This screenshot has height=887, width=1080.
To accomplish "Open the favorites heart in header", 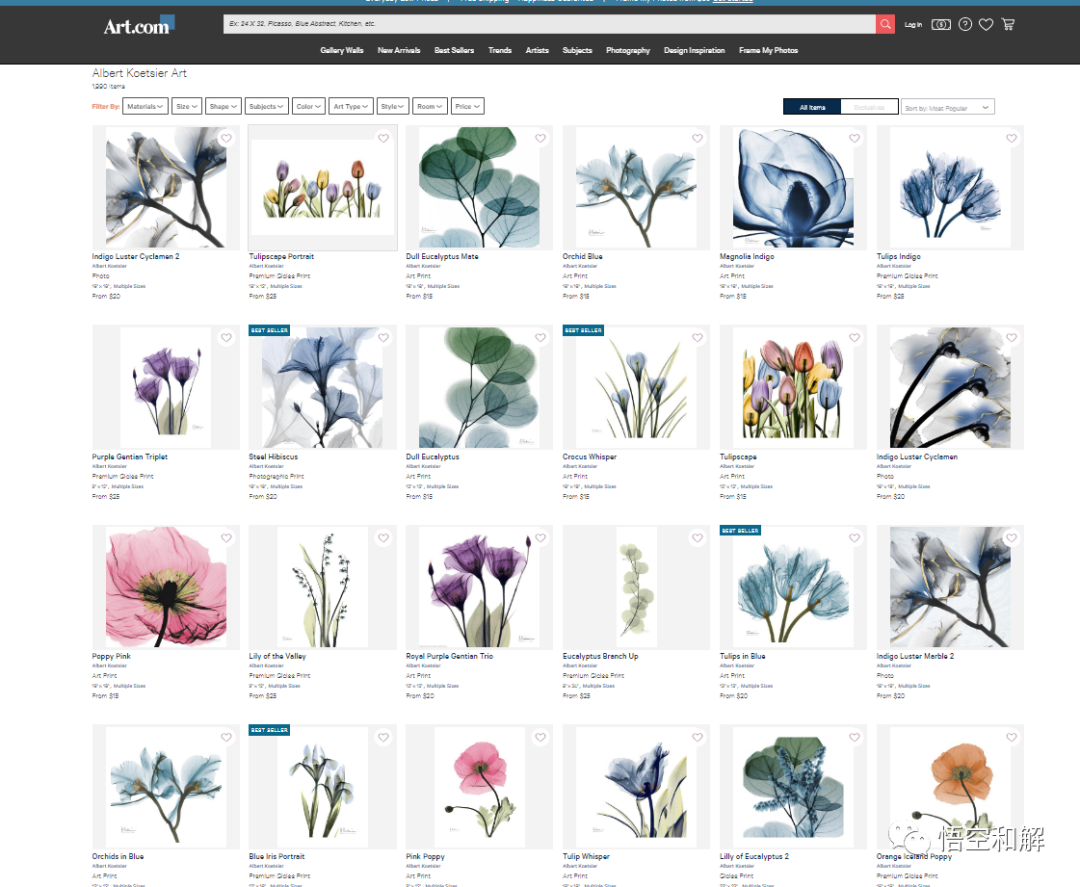I will click(986, 24).
